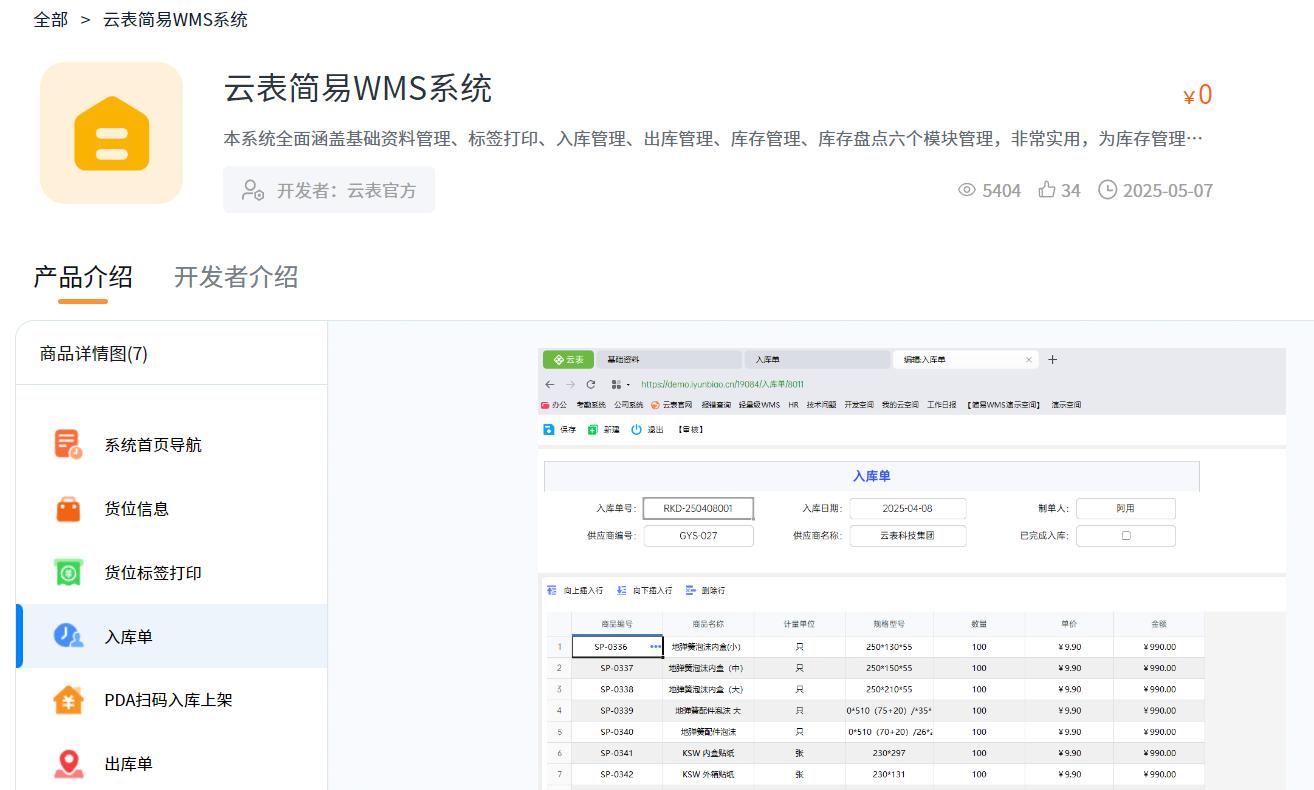Select 货位标签打印 in the sidebar list
Viewport: 1314px width, 790px height.
point(153,573)
